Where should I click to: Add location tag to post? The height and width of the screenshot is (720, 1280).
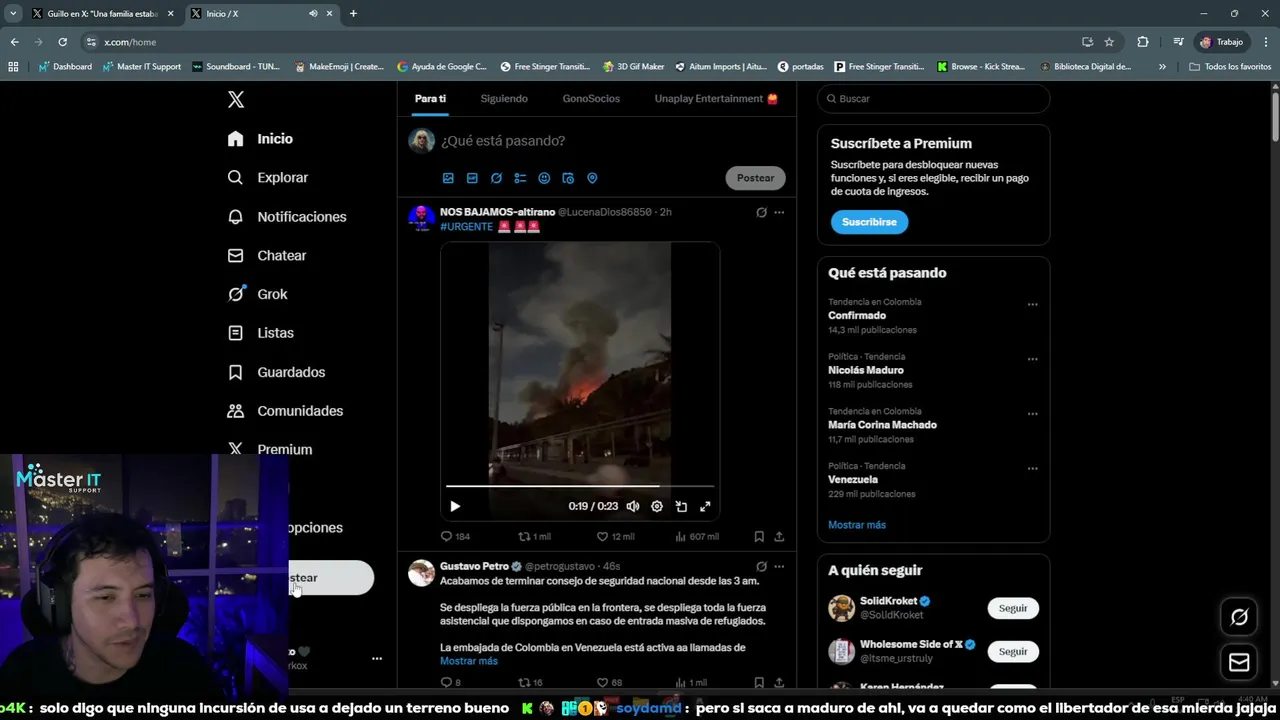(592, 178)
